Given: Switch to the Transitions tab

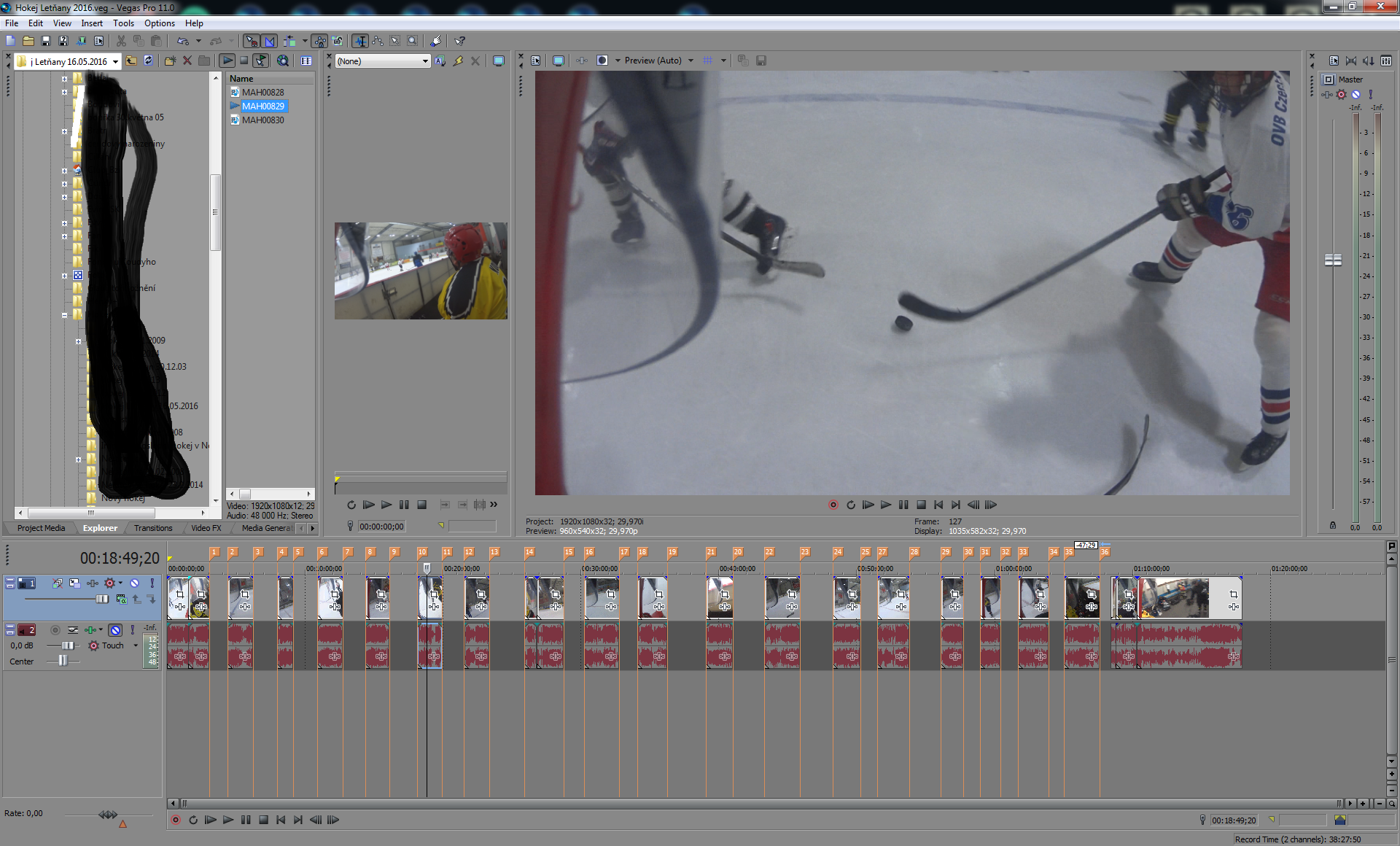Looking at the screenshot, I should (153, 528).
